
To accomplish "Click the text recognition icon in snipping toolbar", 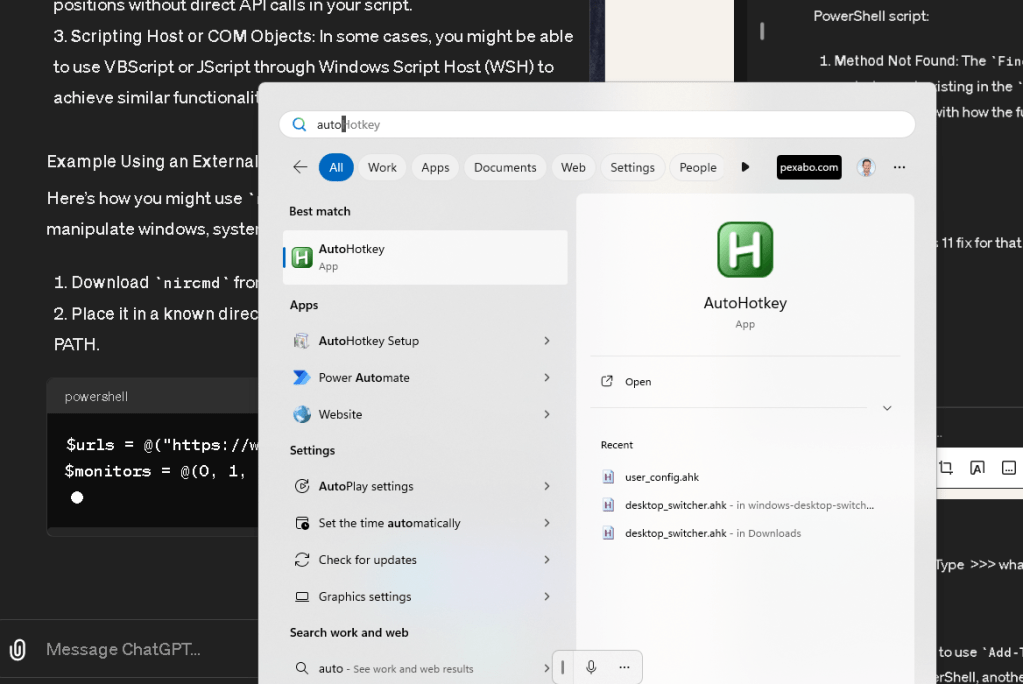I will pyautogui.click(x=977, y=467).
